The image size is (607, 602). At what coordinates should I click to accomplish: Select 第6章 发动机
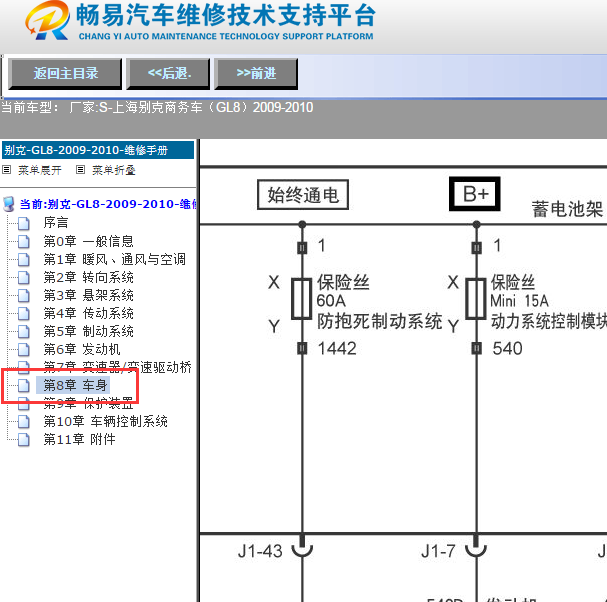[x=82, y=349]
